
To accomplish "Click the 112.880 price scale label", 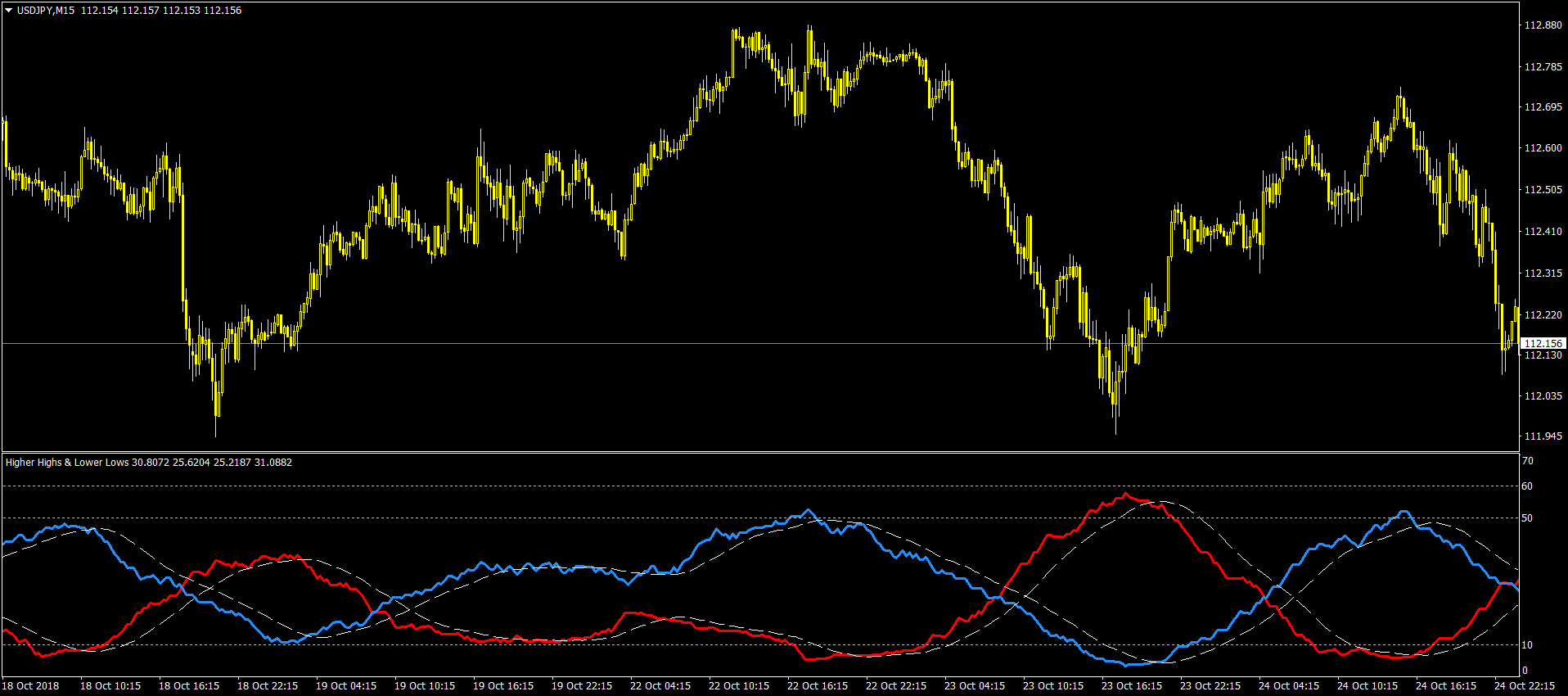I will [x=1543, y=25].
